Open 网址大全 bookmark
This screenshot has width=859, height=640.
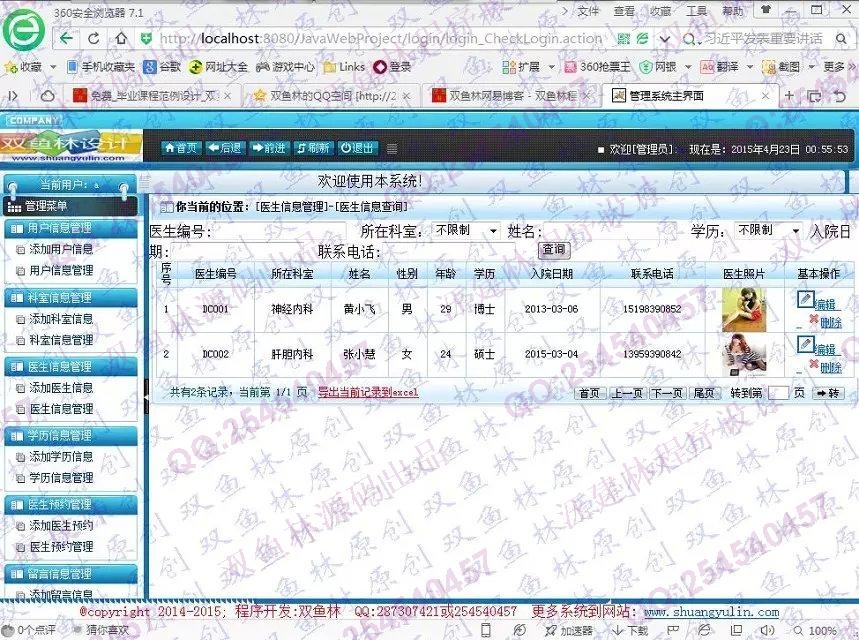click(218, 67)
